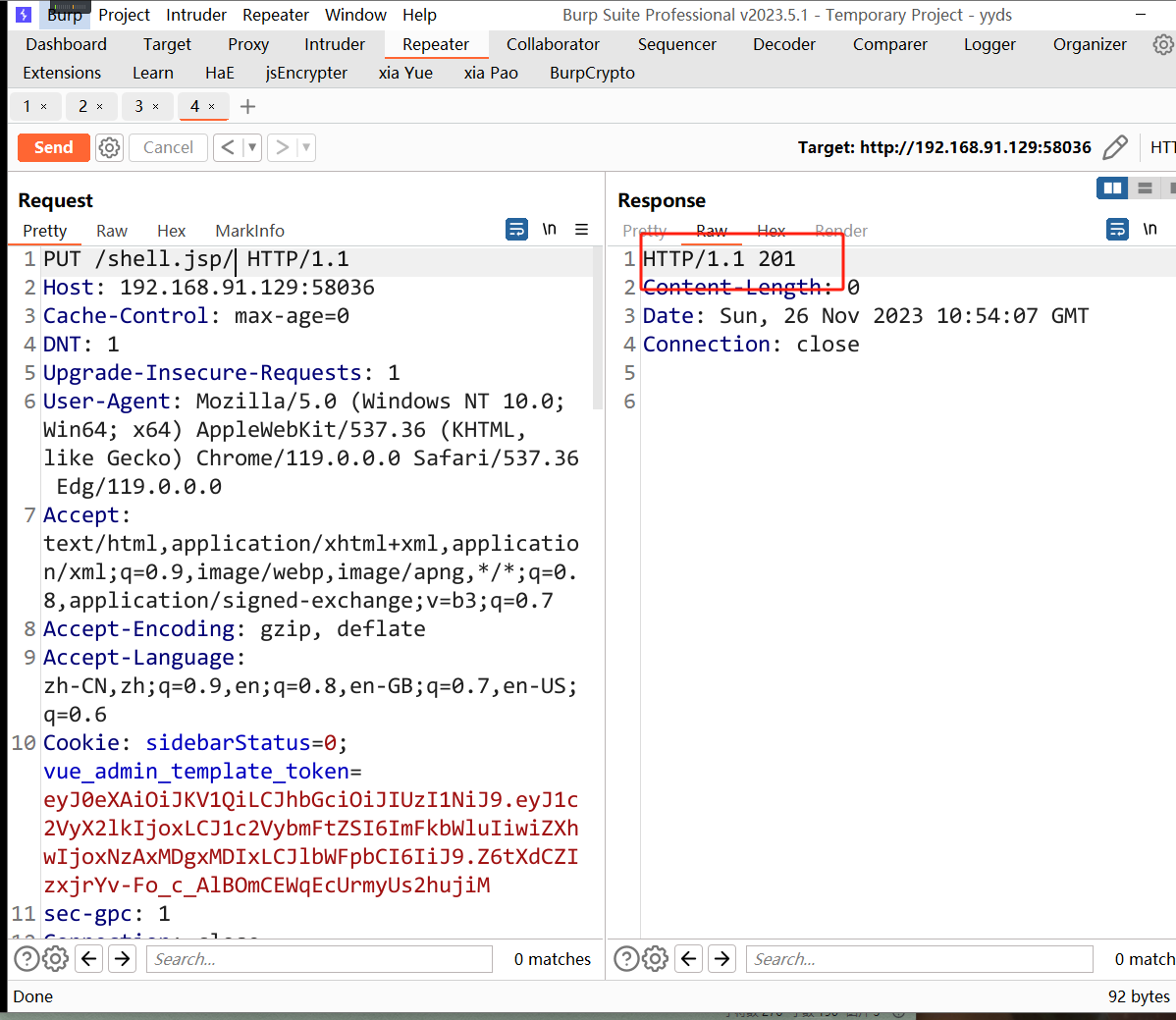Switch to Proxy tab
Image resolution: width=1176 pixels, height=1020 pixels.
pos(248,45)
